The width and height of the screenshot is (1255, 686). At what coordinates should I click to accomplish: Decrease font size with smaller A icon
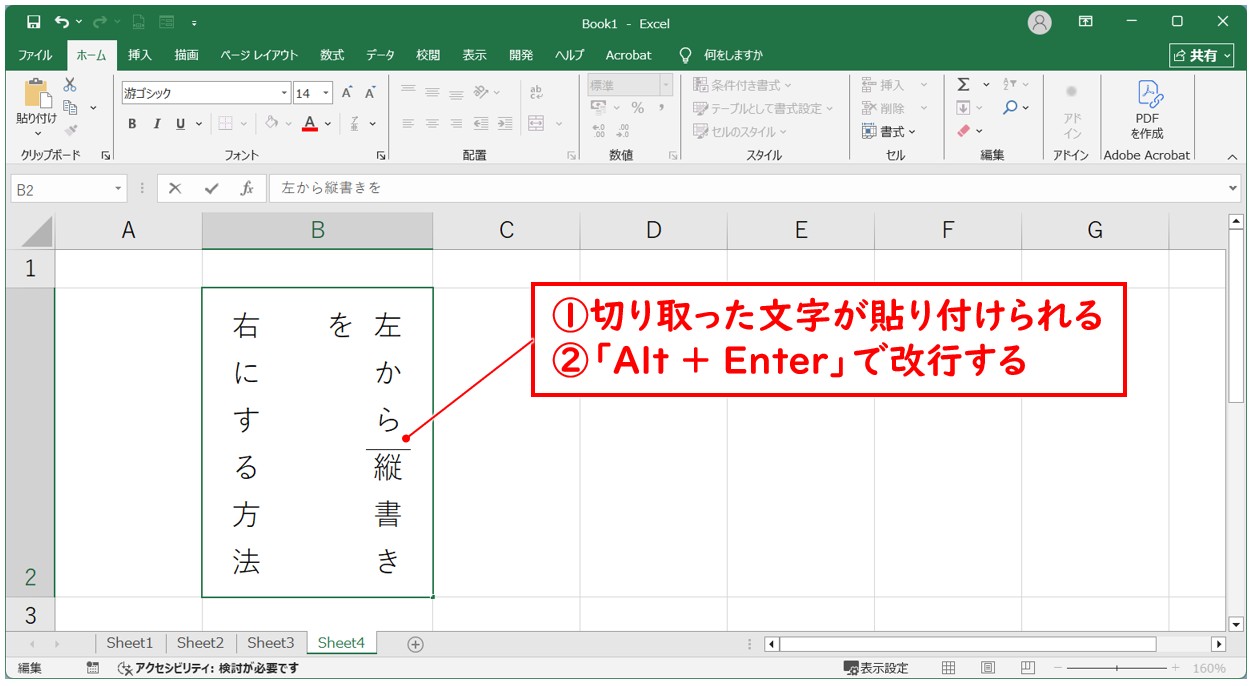[369, 93]
